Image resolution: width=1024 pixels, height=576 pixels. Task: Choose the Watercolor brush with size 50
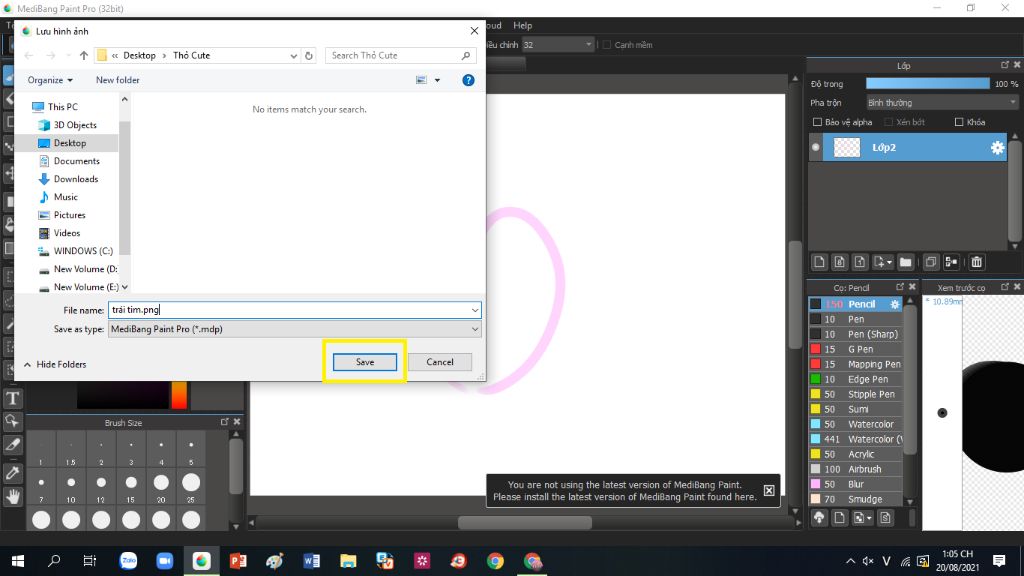[x=856, y=424]
